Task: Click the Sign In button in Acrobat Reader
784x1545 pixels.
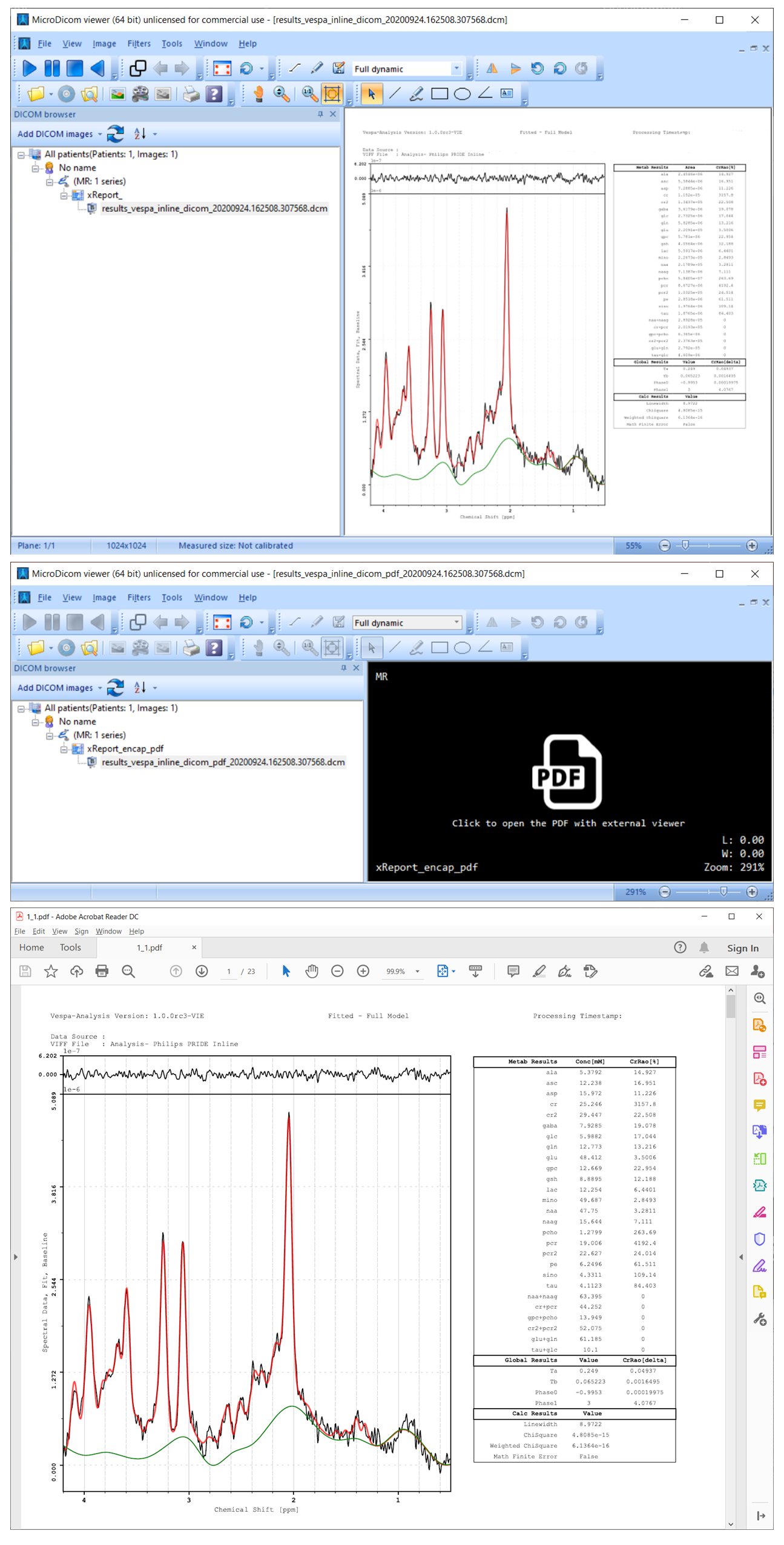Action: [x=742, y=948]
